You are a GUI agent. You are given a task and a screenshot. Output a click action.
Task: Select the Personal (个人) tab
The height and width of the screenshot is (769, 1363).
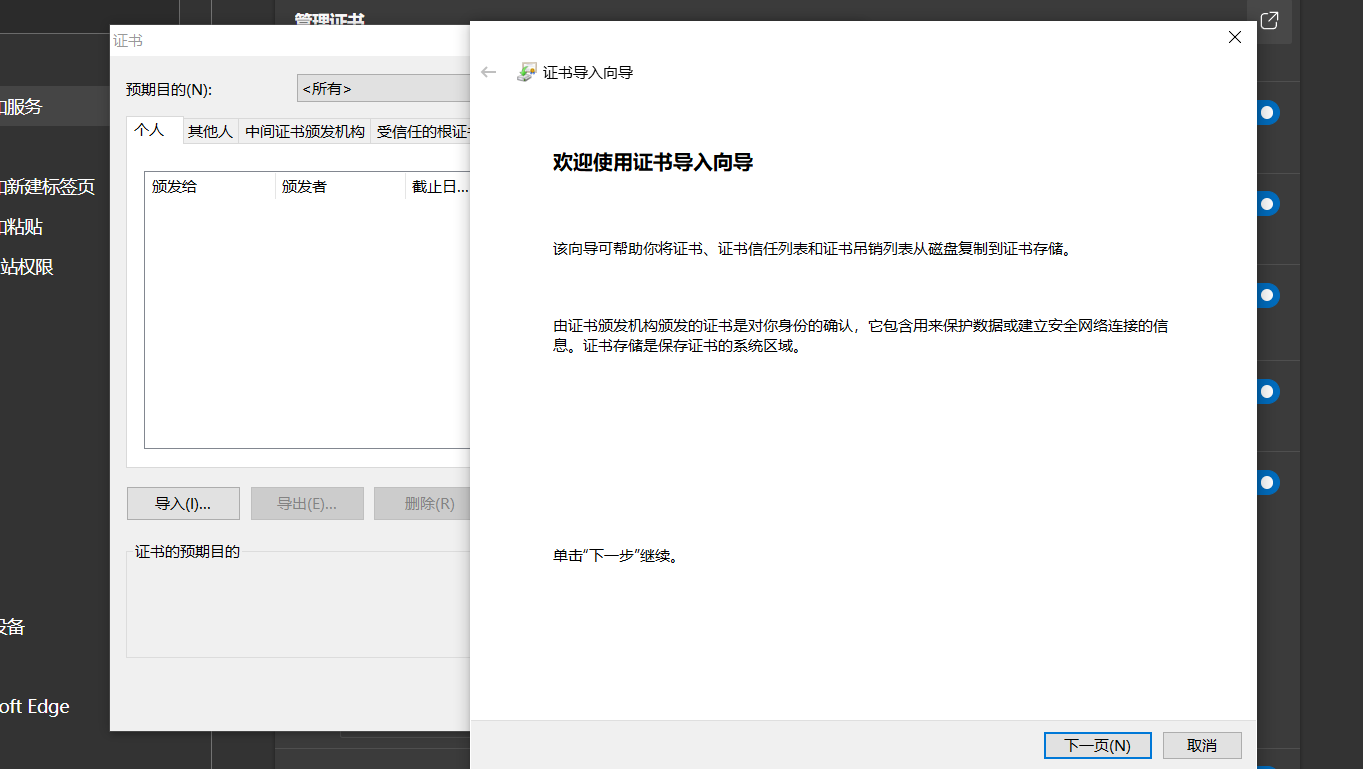[x=155, y=130]
